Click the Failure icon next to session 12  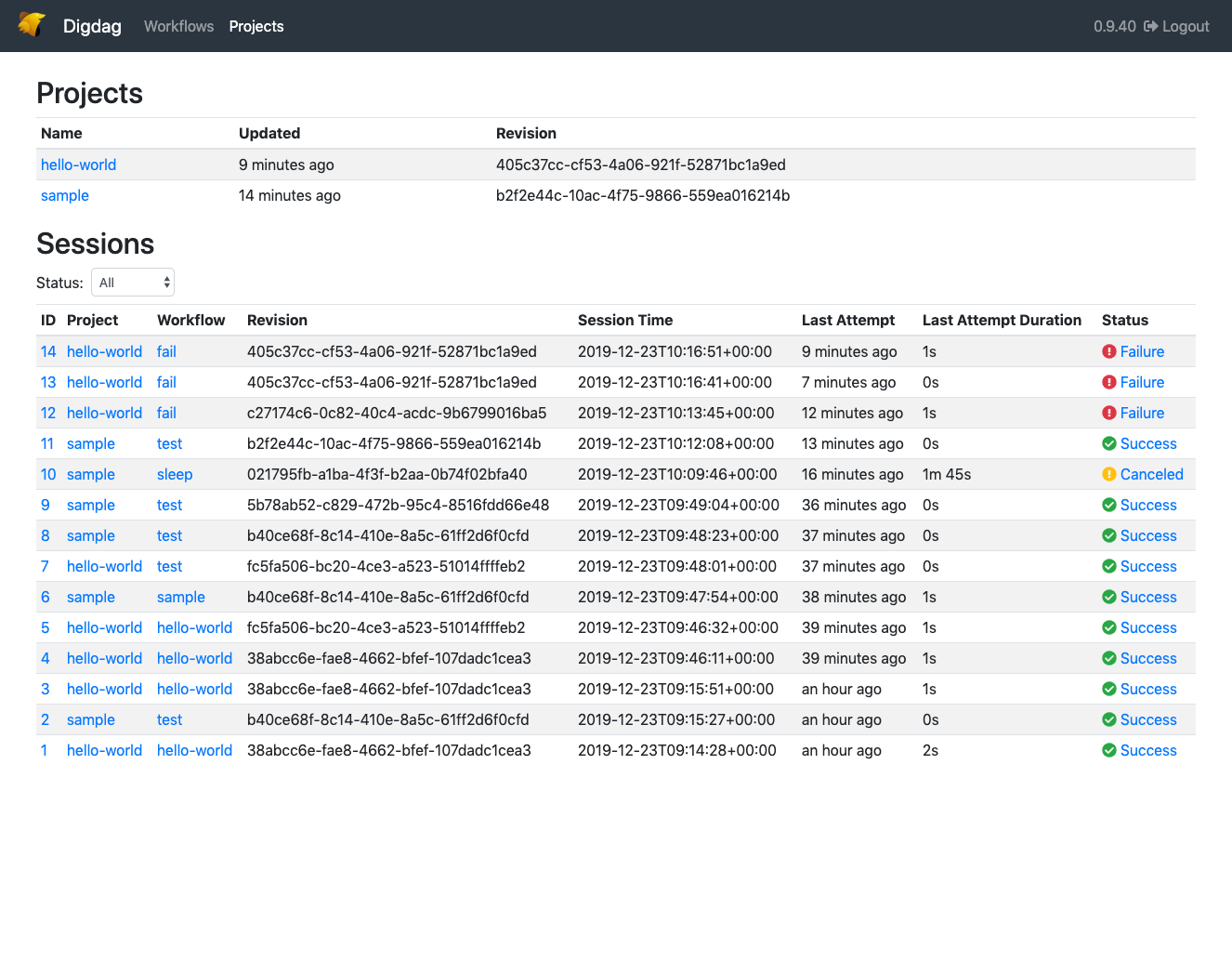coord(1109,413)
